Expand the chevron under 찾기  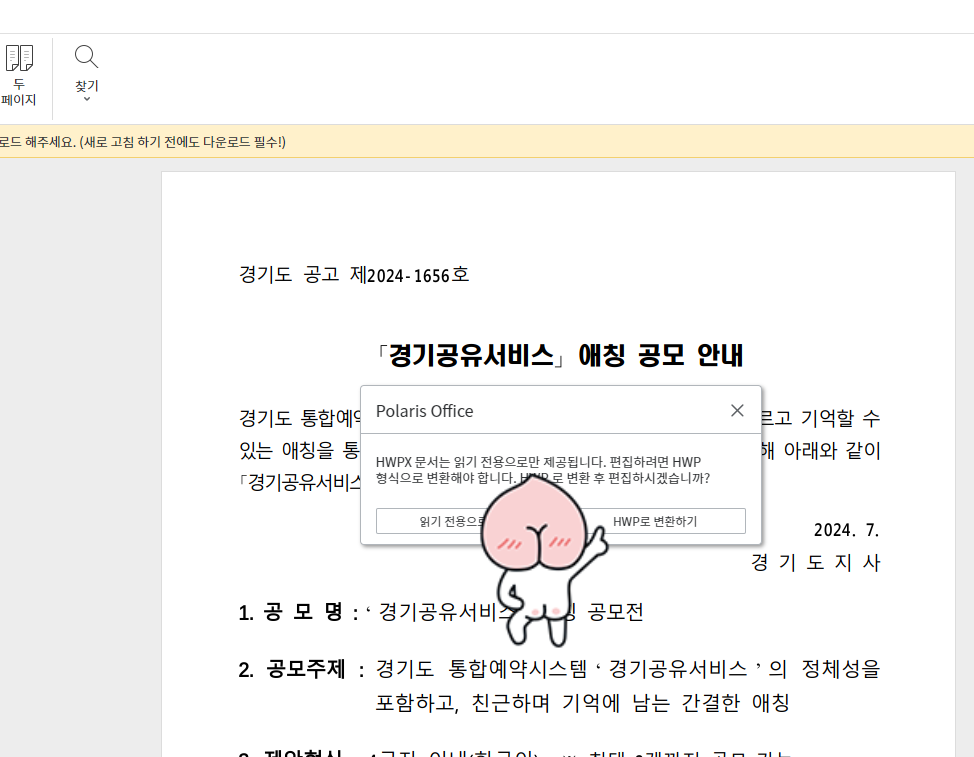[86, 98]
